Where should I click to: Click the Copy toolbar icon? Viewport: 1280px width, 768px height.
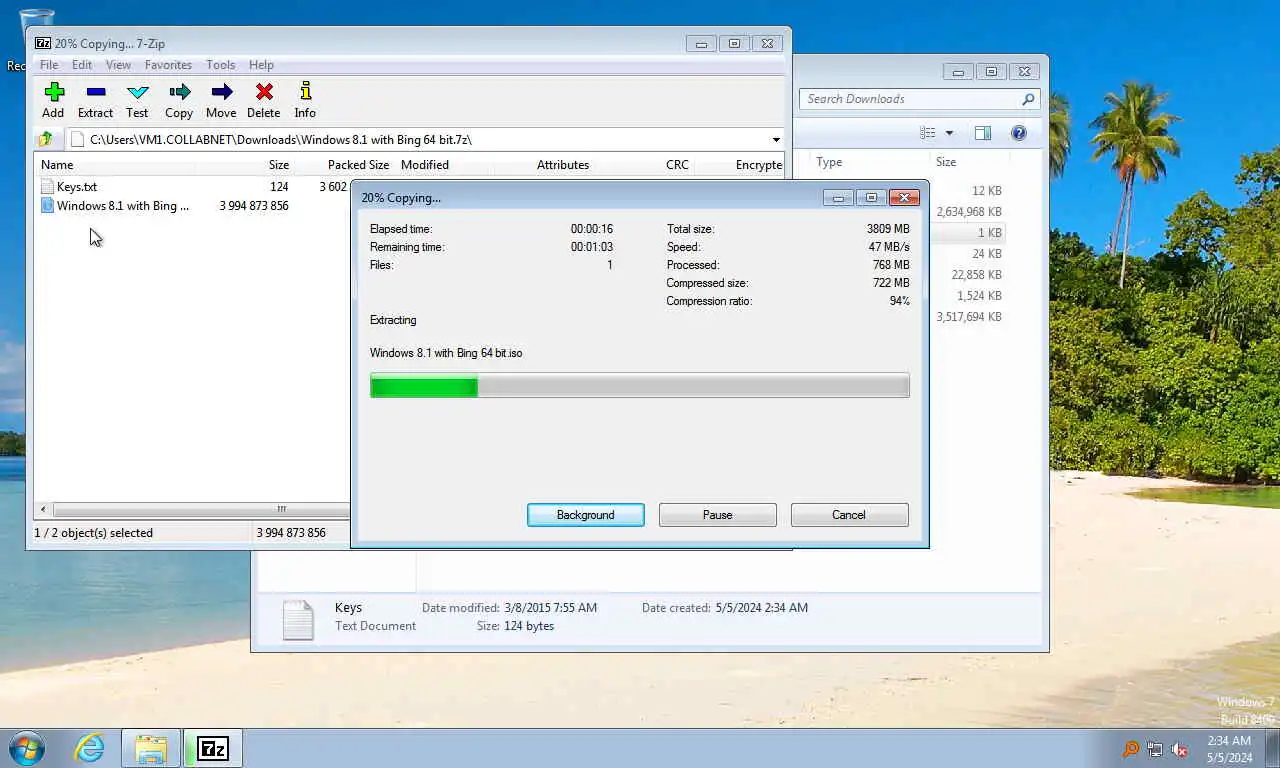pyautogui.click(x=179, y=100)
